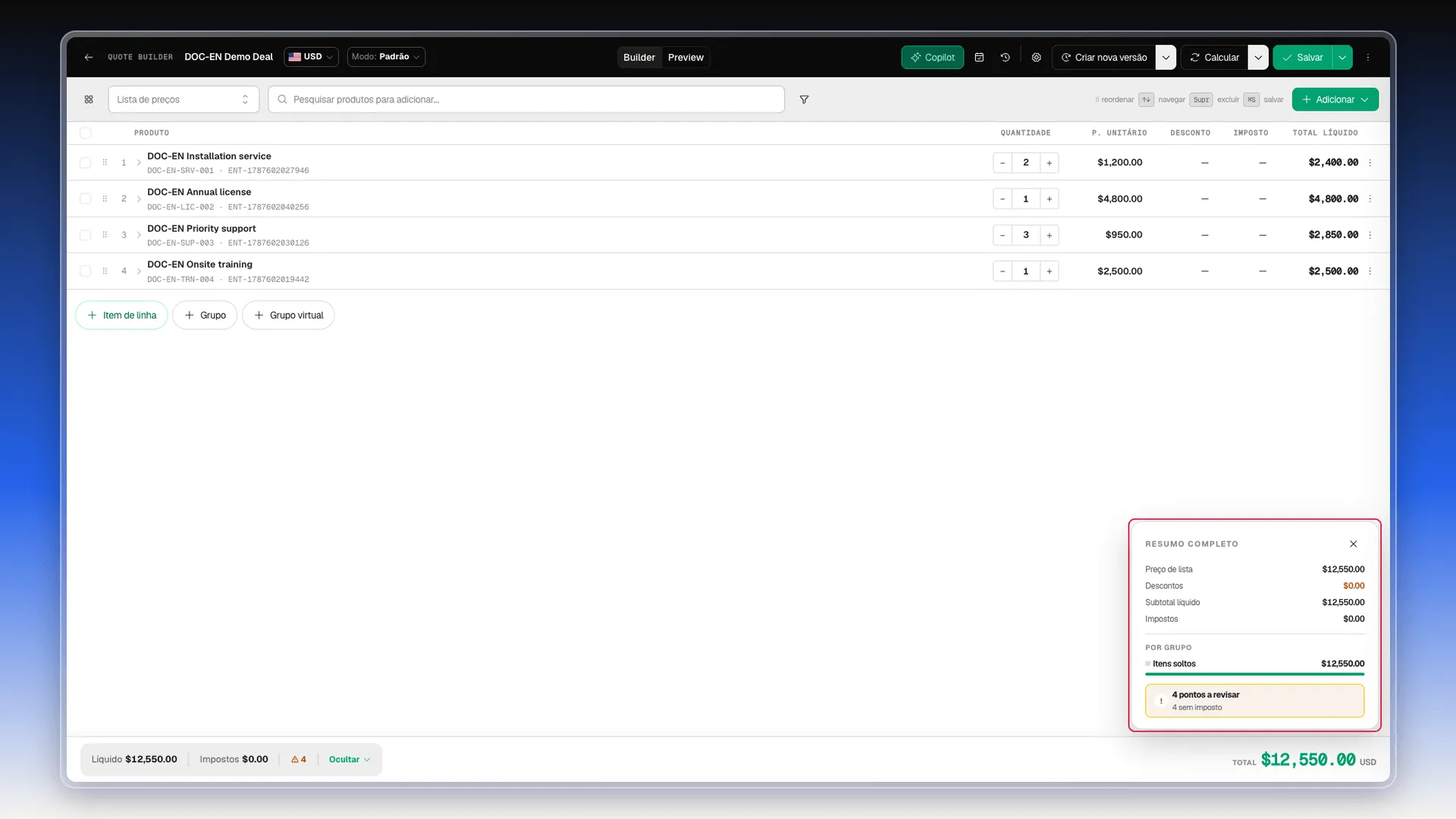1456x819 pixels.
Task: Open the USD currency dropdown
Action: [x=311, y=57]
